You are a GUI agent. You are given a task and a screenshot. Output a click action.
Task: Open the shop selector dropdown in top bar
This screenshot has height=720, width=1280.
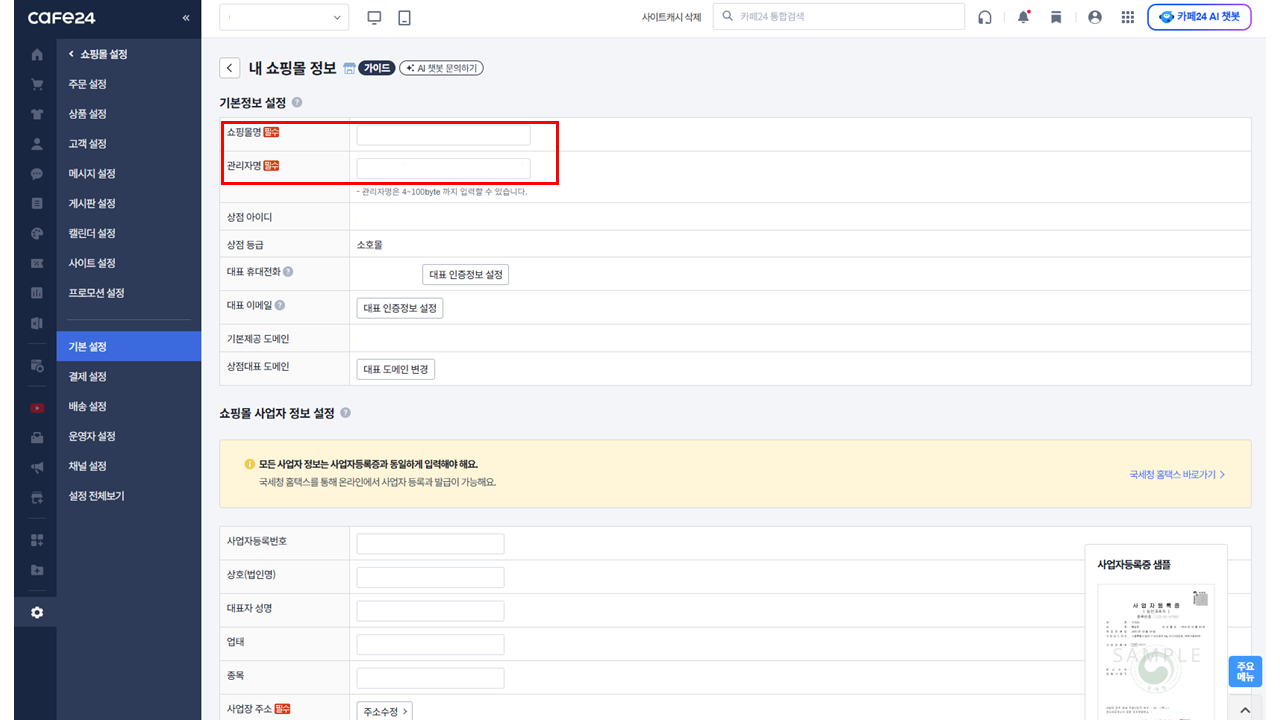(284, 17)
